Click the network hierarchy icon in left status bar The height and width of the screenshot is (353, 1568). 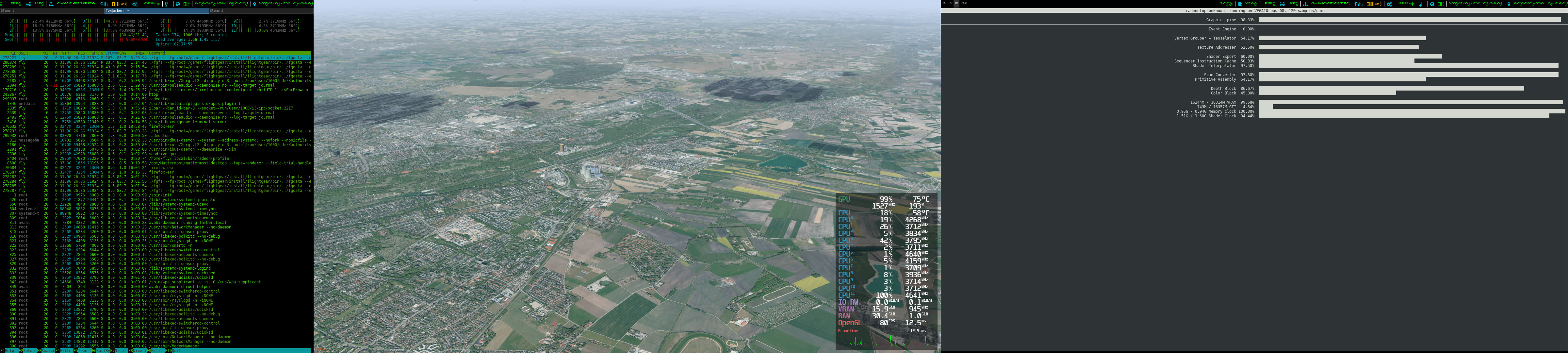point(51,4)
